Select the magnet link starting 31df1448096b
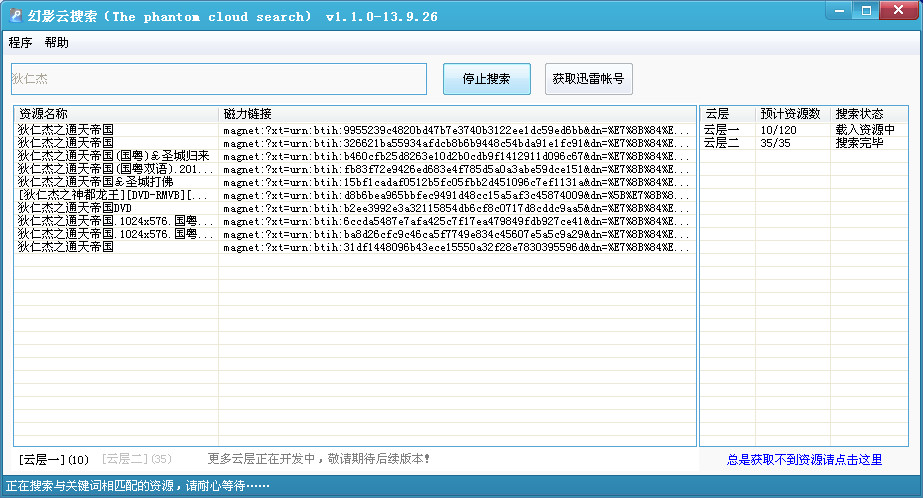923x498 pixels. point(456,247)
